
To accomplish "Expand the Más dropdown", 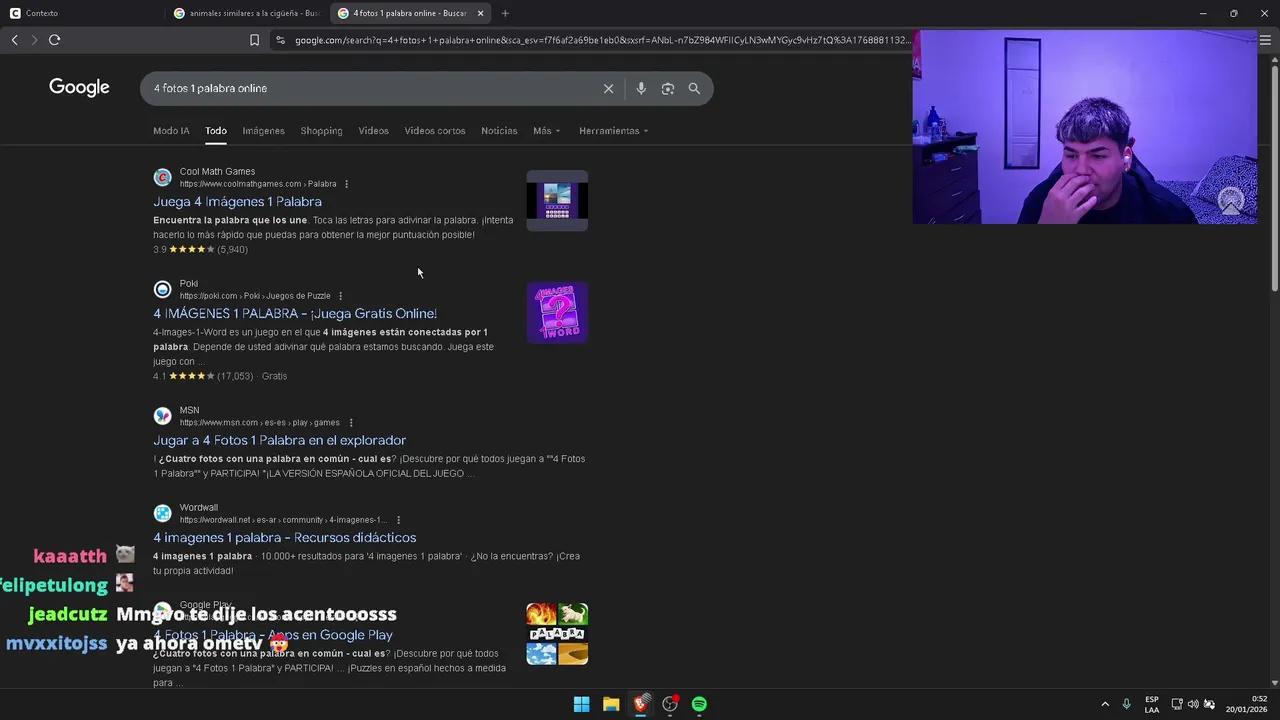I will (x=546, y=131).
